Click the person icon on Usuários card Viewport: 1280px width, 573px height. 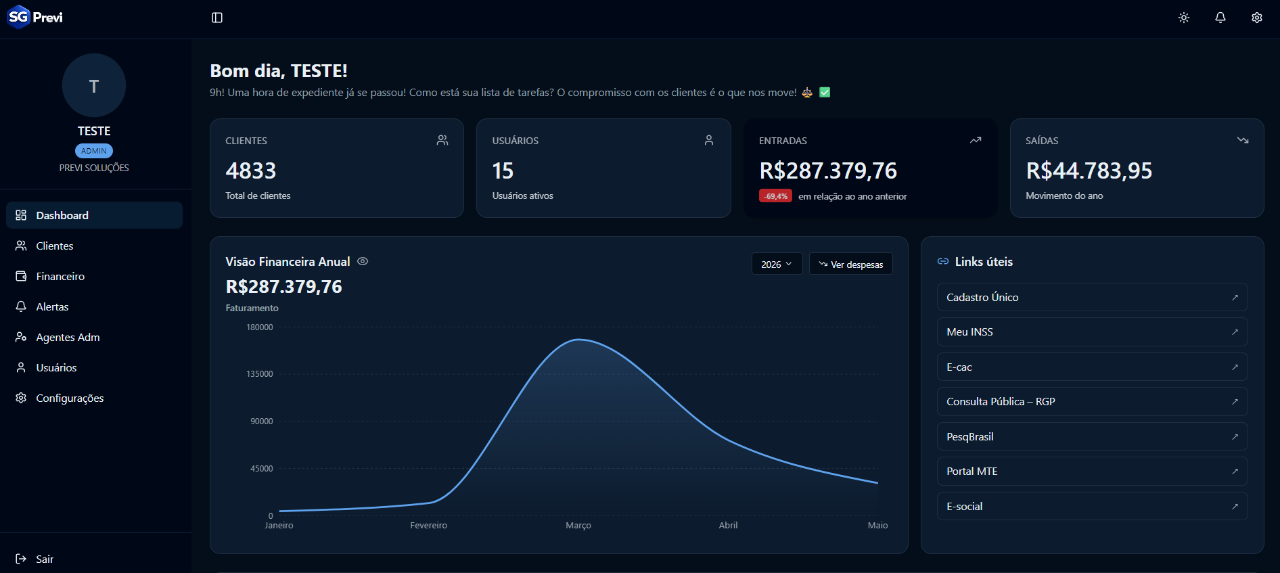(x=709, y=140)
